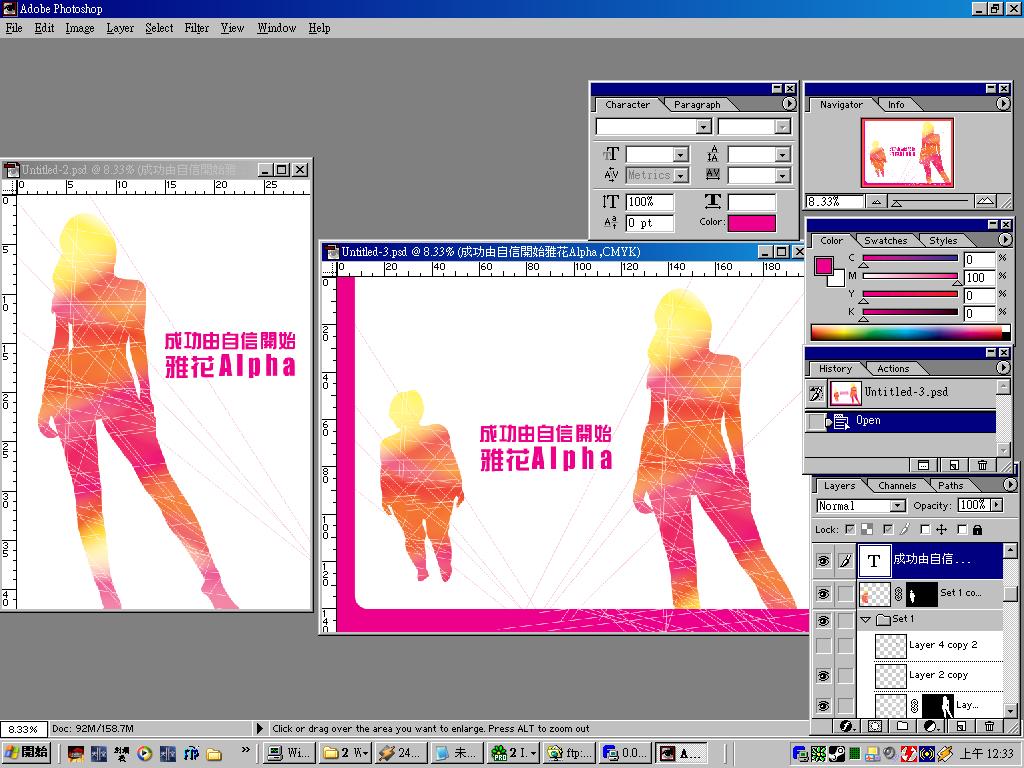Open the Normal blending mode dropdown
Viewport: 1024px width, 768px height.
pos(898,505)
